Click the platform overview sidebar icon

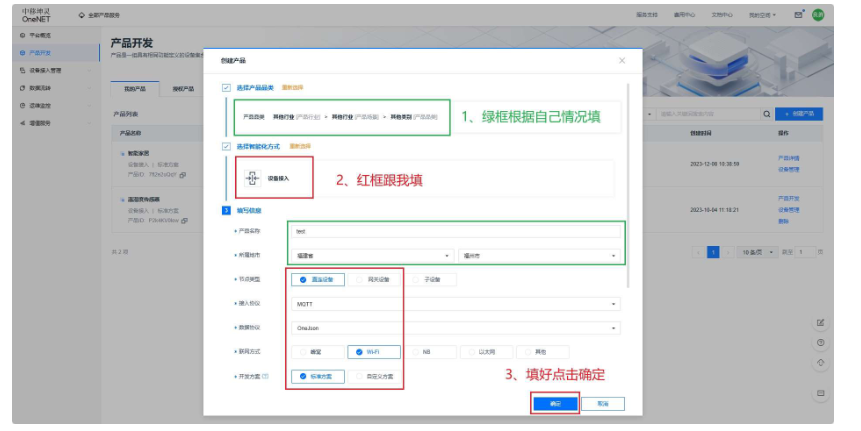pos(23,35)
